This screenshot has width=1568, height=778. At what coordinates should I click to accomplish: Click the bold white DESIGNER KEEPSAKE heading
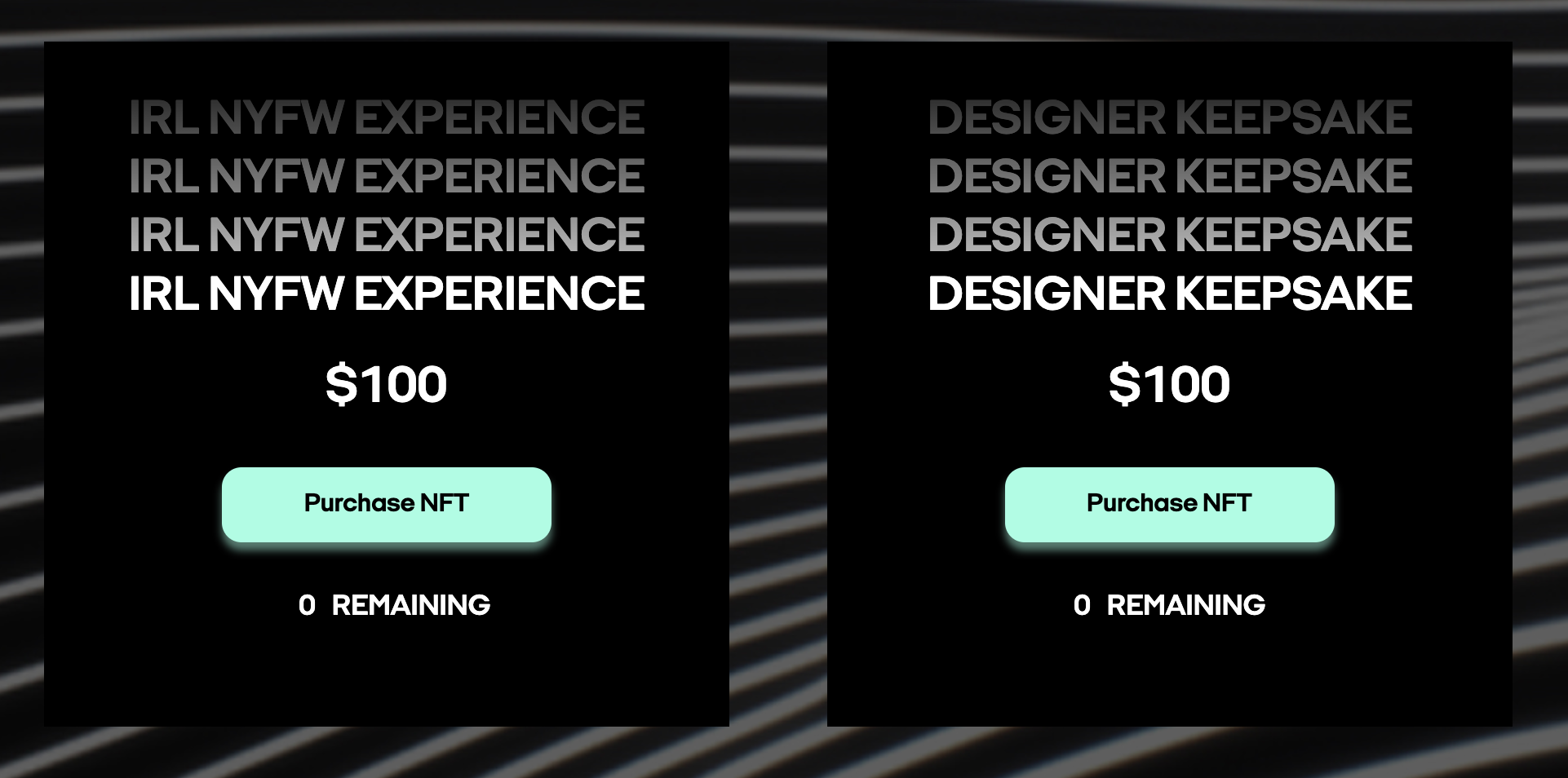pyautogui.click(x=1170, y=293)
